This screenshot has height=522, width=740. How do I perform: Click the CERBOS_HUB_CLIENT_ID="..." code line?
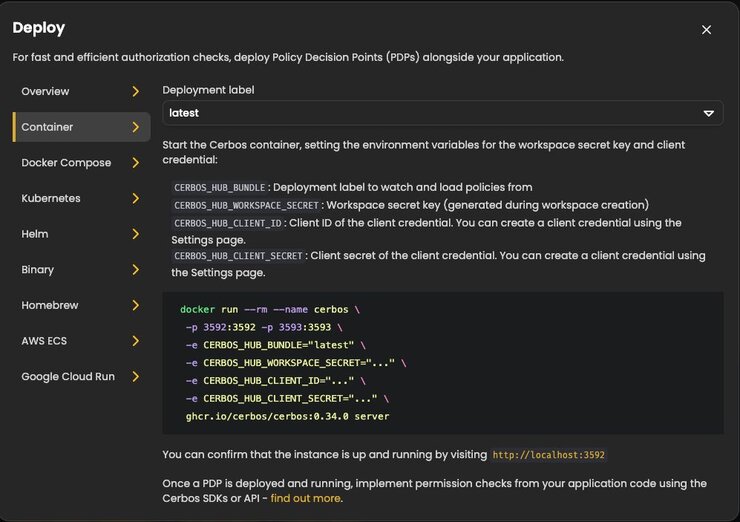point(276,380)
